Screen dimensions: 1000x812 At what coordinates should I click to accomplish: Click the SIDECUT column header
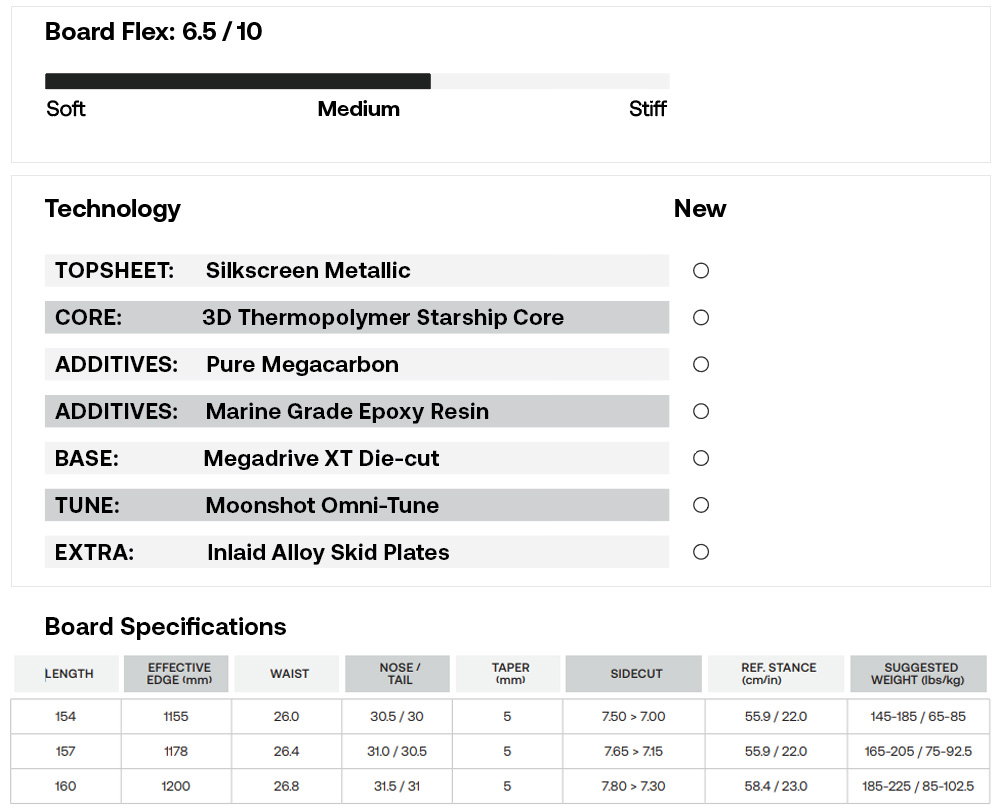coord(633,674)
